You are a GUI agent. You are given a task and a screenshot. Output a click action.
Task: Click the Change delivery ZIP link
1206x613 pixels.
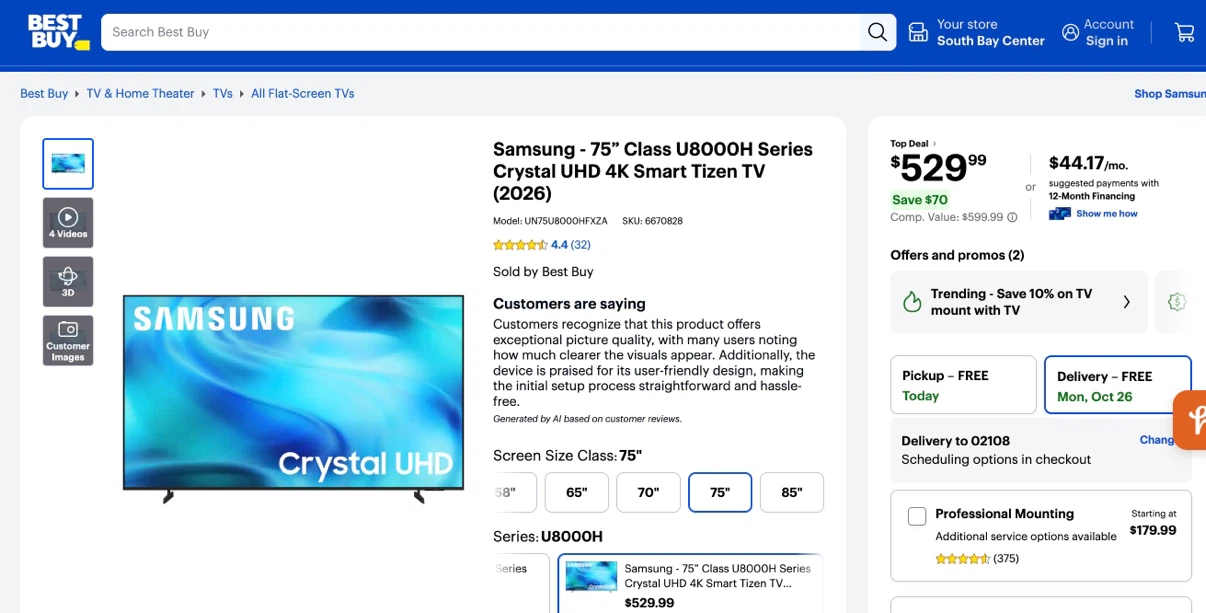1157,440
